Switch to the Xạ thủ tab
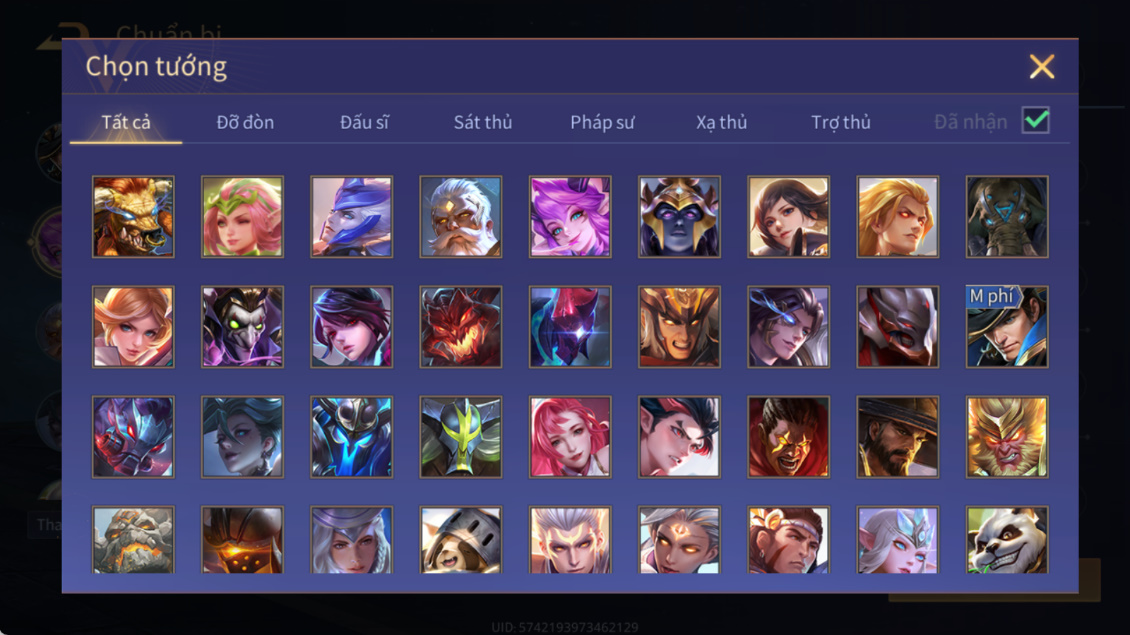The height and width of the screenshot is (635, 1130). (721, 123)
